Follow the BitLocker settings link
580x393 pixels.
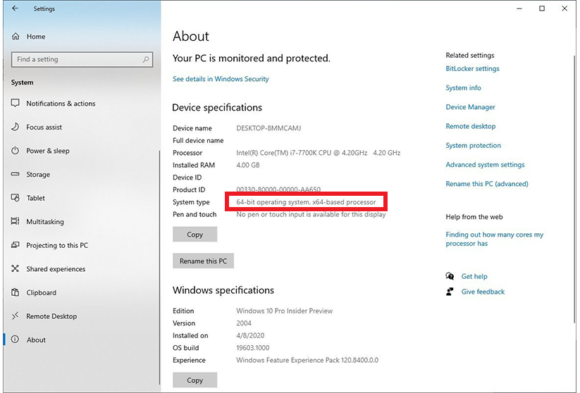click(472, 68)
